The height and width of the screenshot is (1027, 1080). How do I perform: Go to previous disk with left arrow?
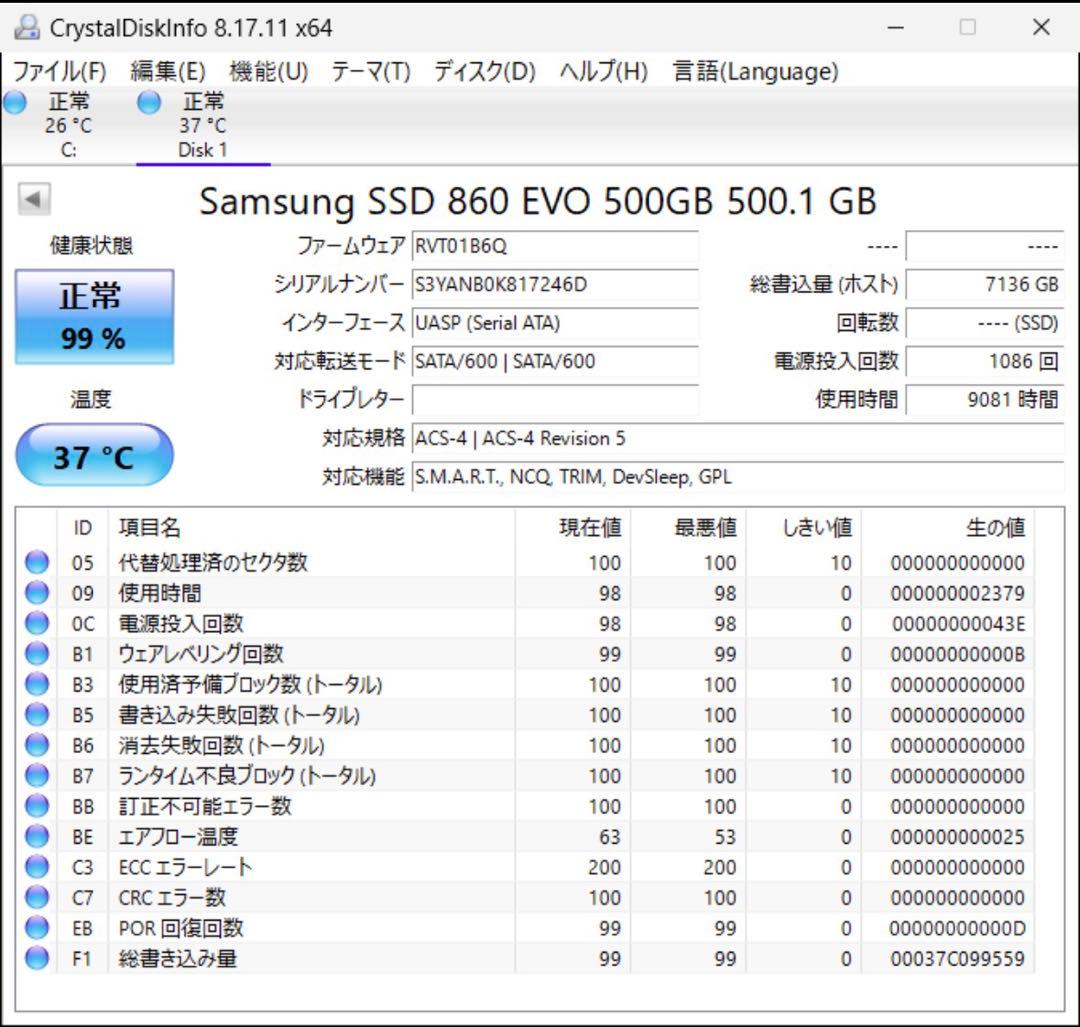pyautogui.click(x=34, y=199)
